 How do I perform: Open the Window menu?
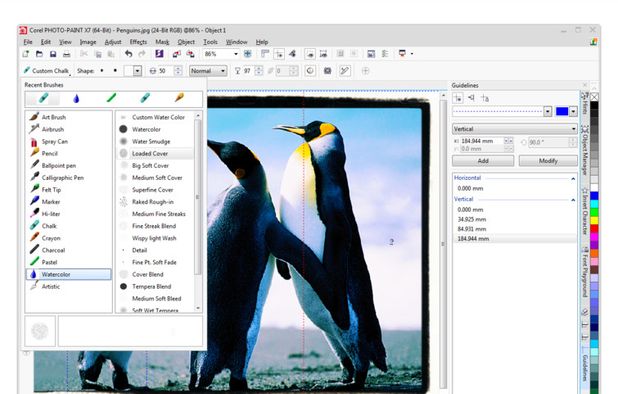point(236,42)
